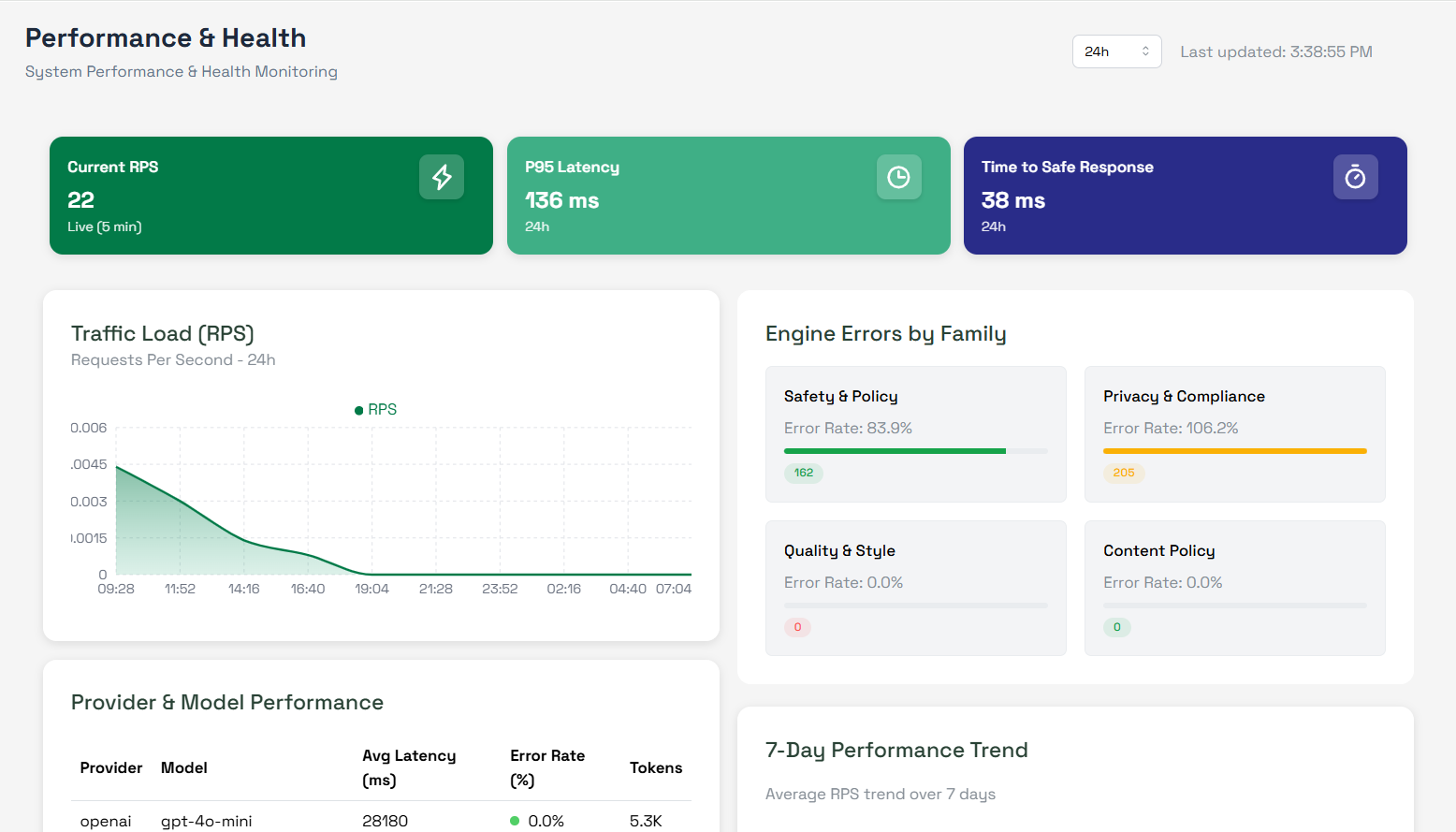
Task: Click the Error Rate (%) column header
Action: [x=547, y=767]
